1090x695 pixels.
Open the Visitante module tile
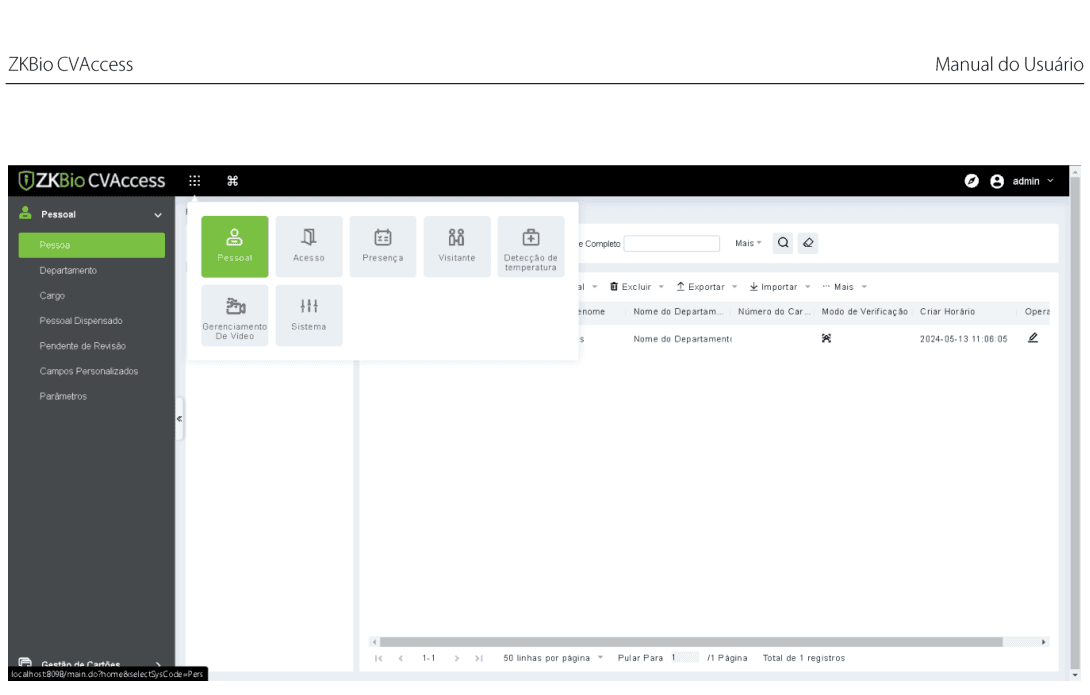(x=457, y=247)
